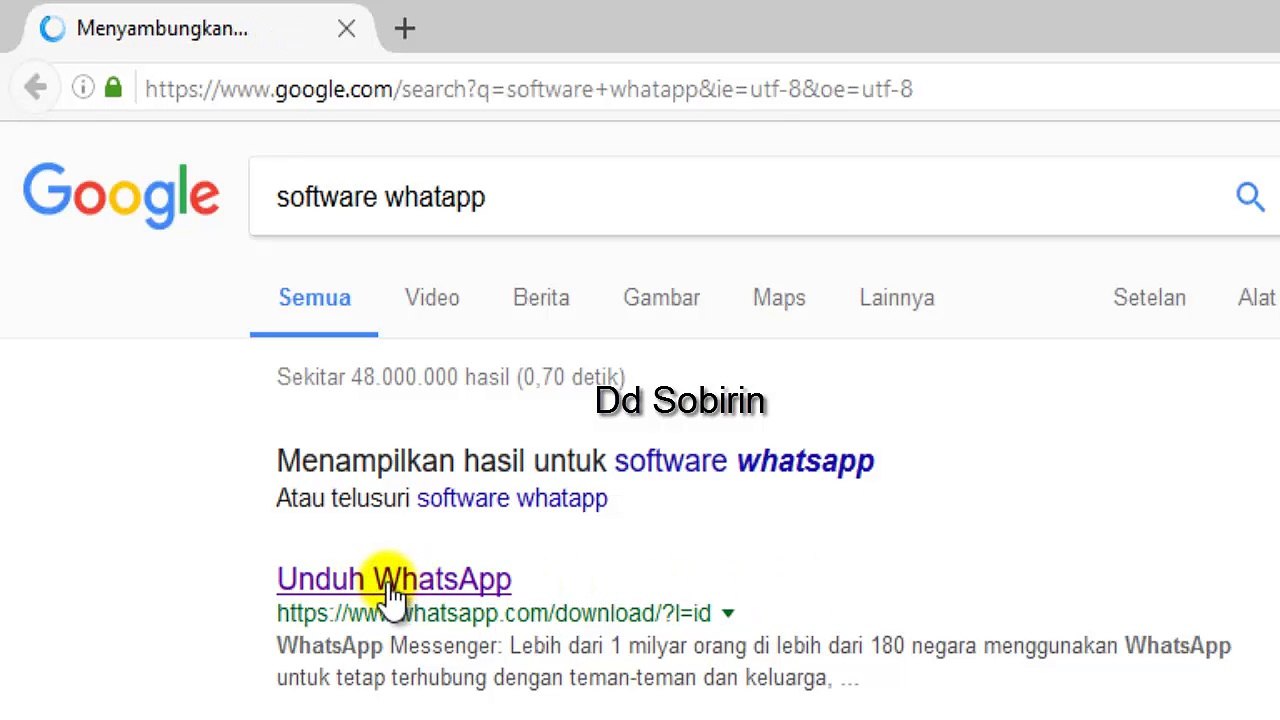Focus the browser address bar URL
Image resolution: width=1280 pixels, height=720 pixels.
coord(529,89)
